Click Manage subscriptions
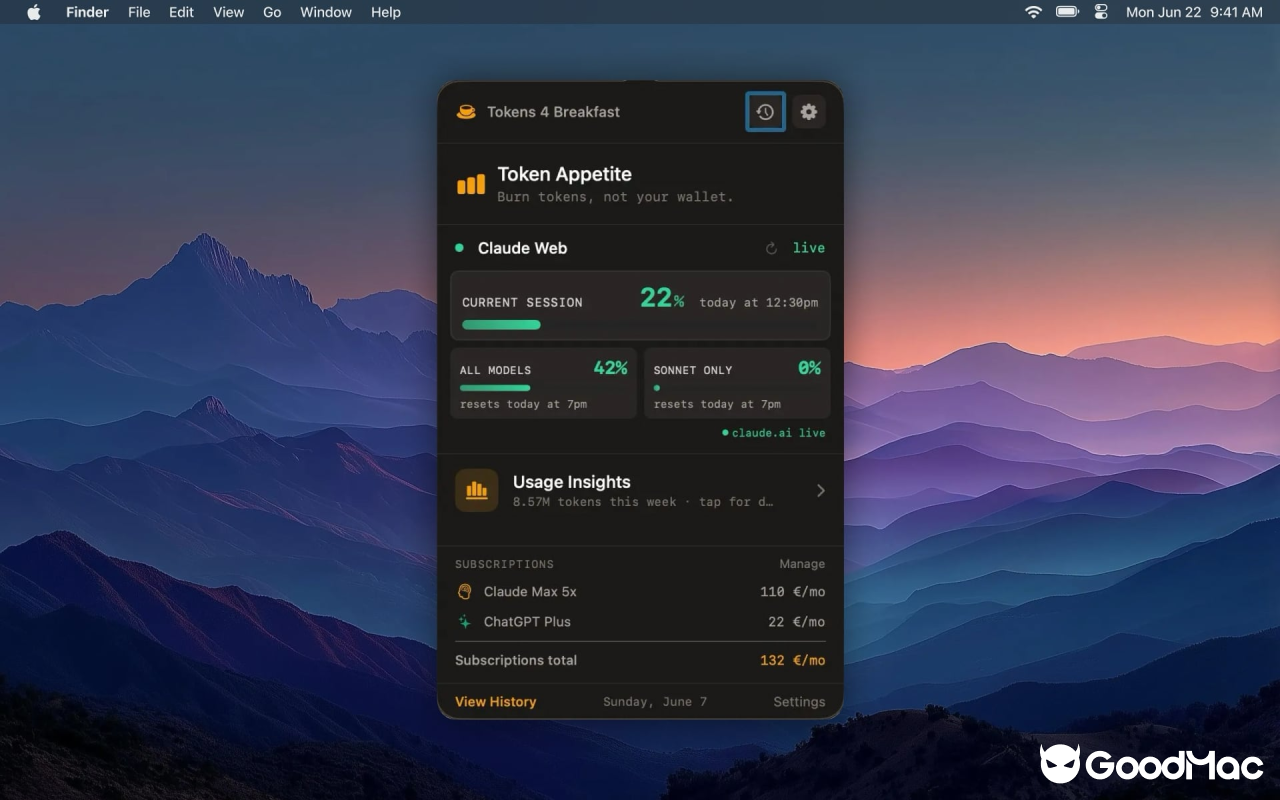This screenshot has width=1280, height=800. pyautogui.click(x=802, y=564)
